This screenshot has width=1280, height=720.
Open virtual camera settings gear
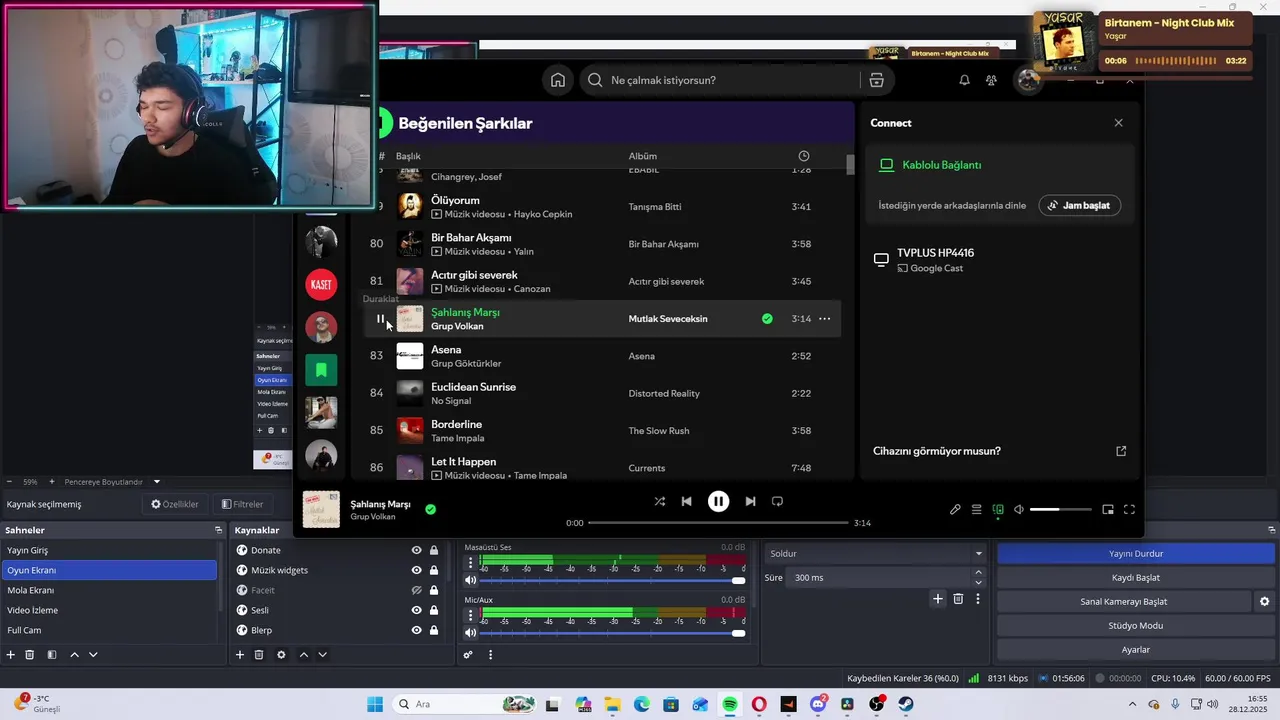(x=1264, y=602)
